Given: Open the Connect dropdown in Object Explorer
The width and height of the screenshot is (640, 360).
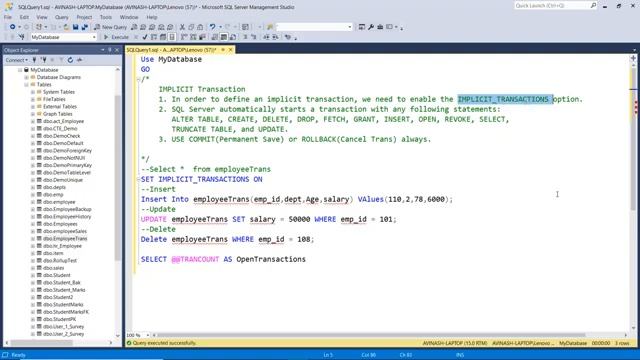Looking at the screenshot, I should point(17,60).
